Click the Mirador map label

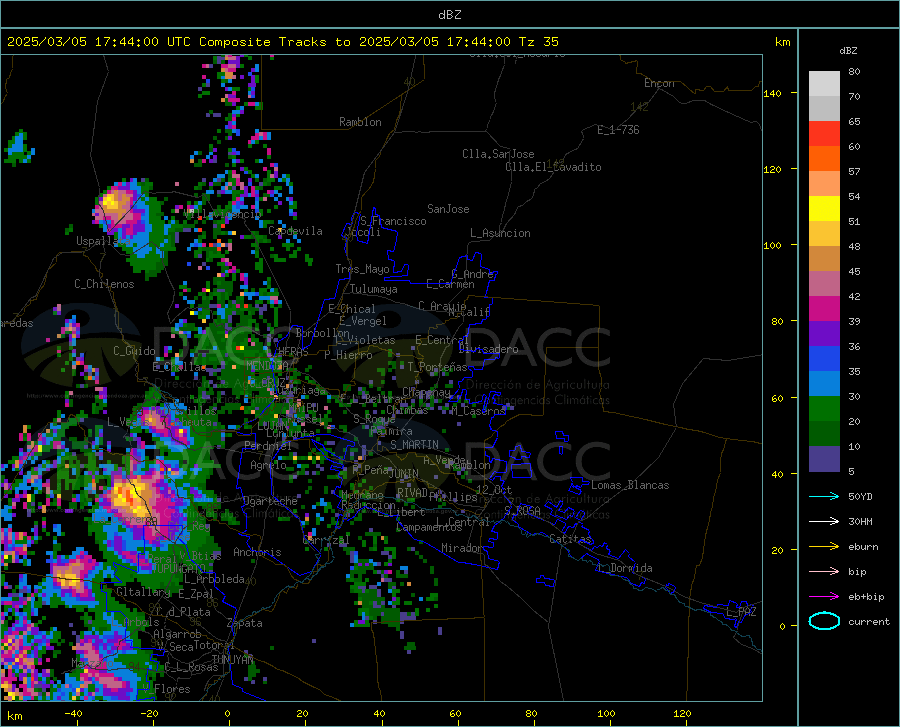pos(462,548)
